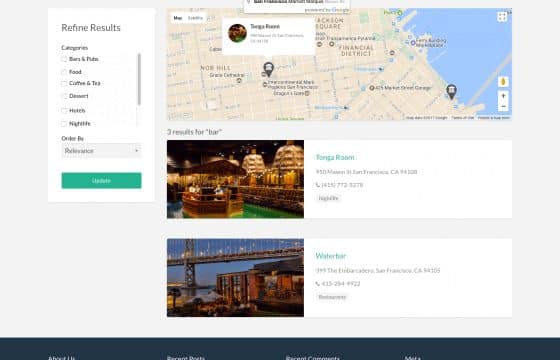Zoom in on the map
The width and height of the screenshot is (560, 360).
(x=503, y=96)
